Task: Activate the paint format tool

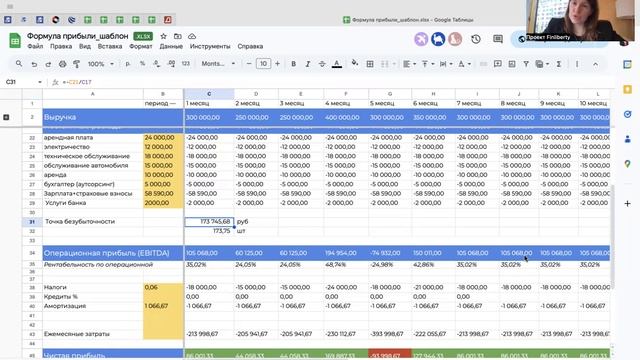Action: point(76,64)
